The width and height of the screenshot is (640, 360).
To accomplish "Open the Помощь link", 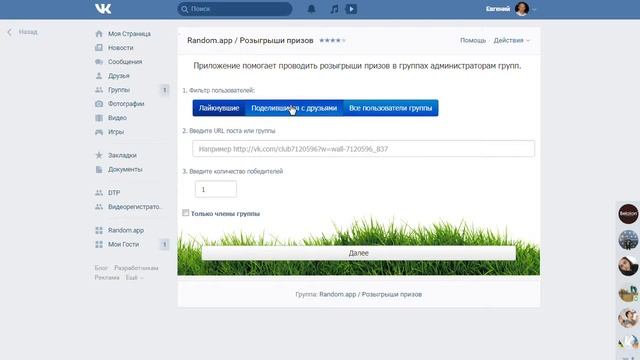I will (x=473, y=40).
